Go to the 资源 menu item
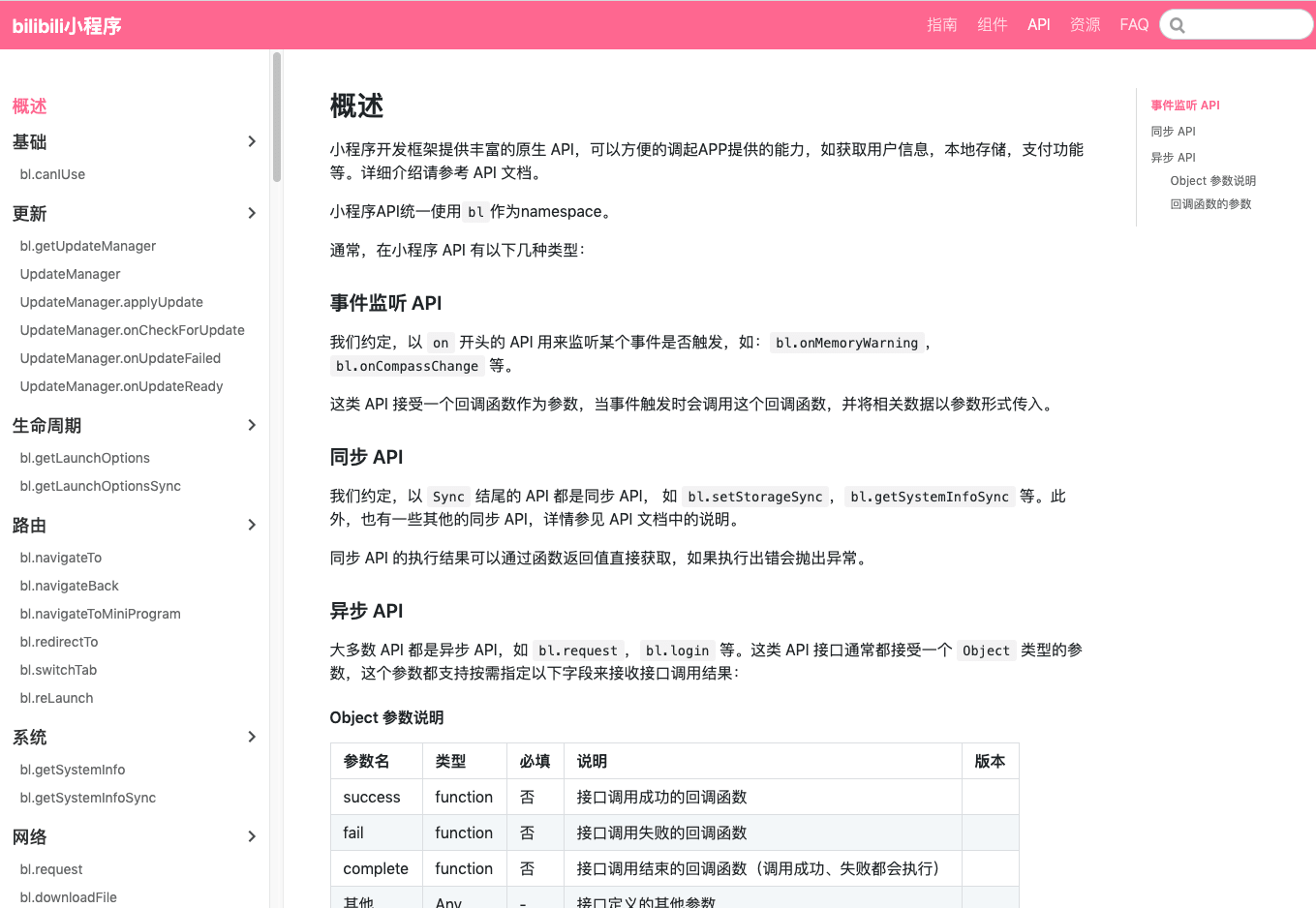 tap(1085, 25)
